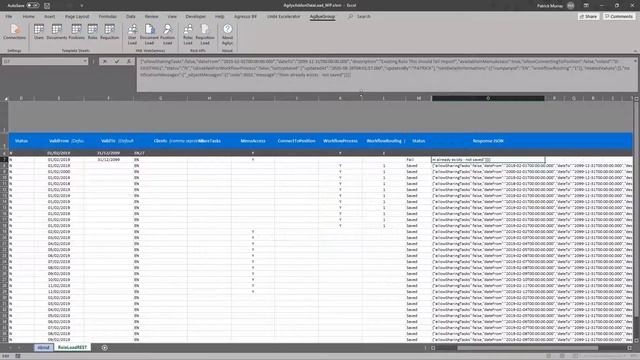The width and height of the screenshot is (640, 360).
Task: Open the Insert Function fx dialog
Action: (x=129, y=61)
